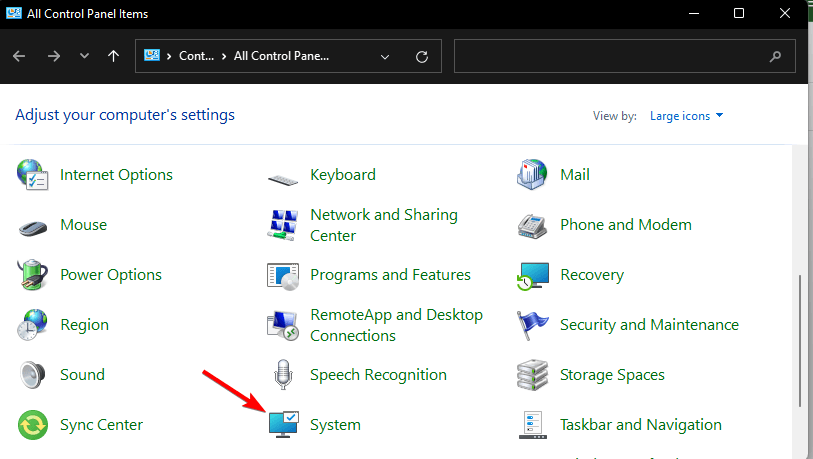813x459 pixels.
Task: Open the Programs and Features link
Action: [x=390, y=274]
